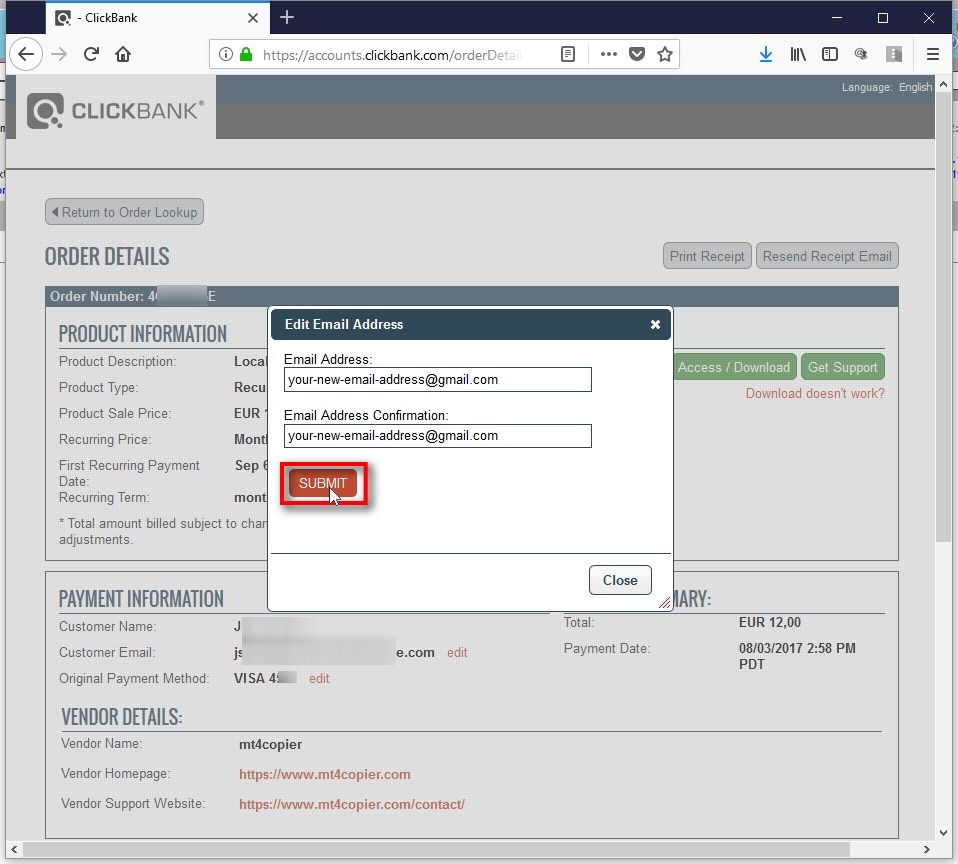Open the Vendor Homepage mt4copier.com link
958x864 pixels.
pyautogui.click(x=324, y=774)
